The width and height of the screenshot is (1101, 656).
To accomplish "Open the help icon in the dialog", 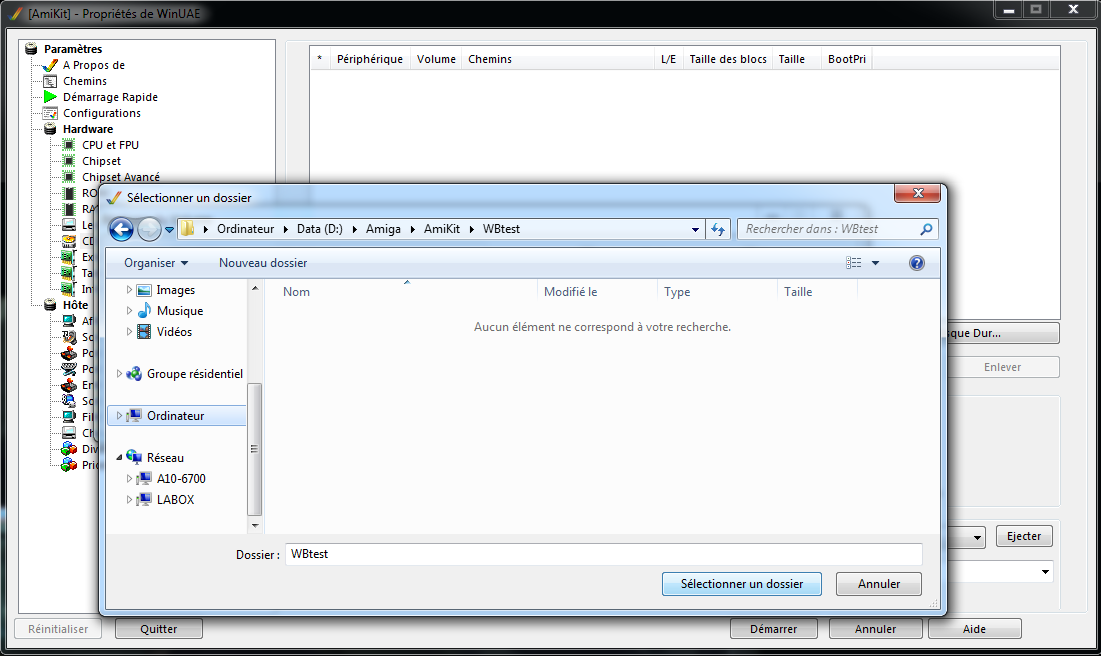I will [x=916, y=263].
